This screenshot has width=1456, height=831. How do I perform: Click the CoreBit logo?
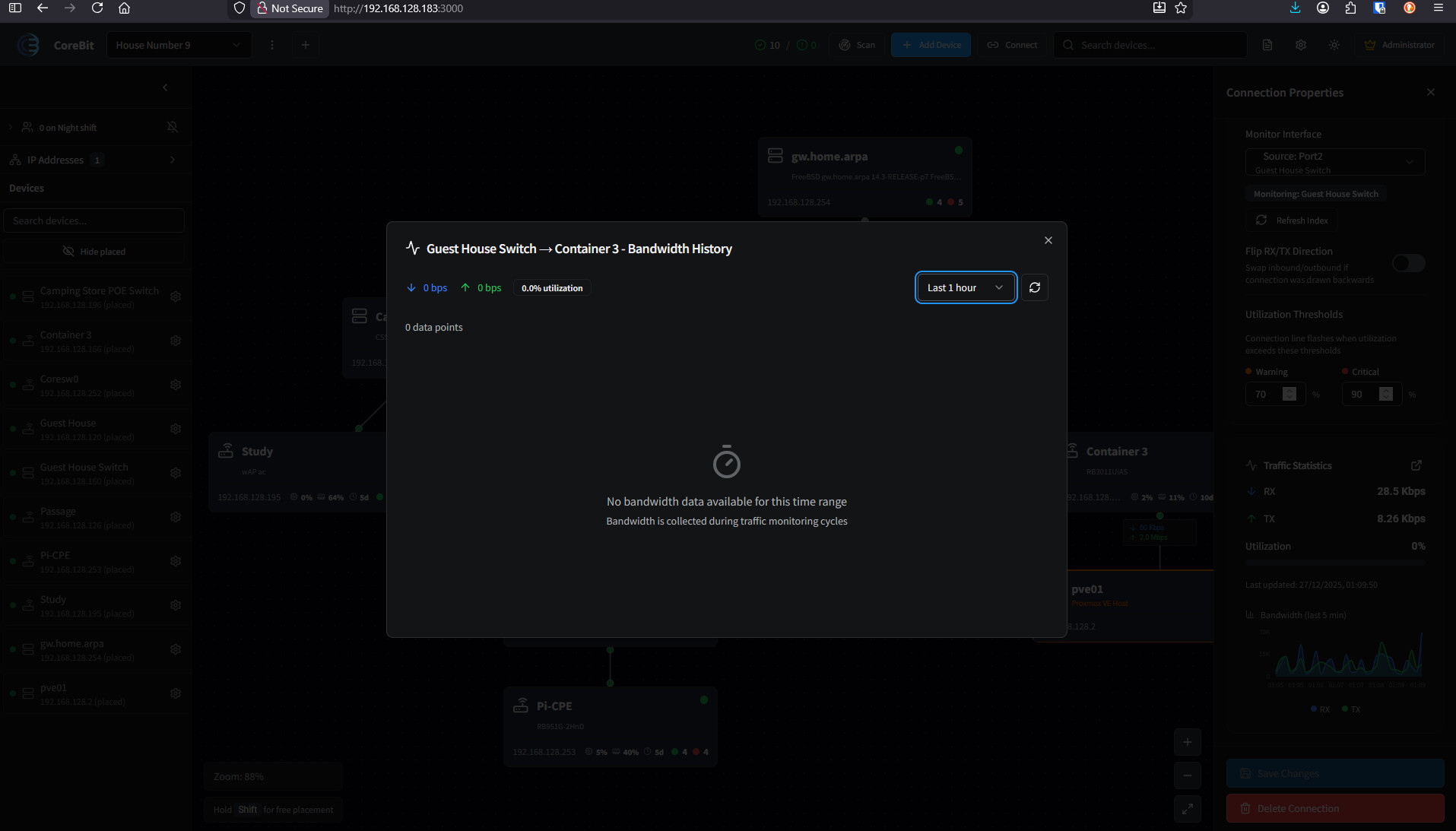click(x=29, y=45)
